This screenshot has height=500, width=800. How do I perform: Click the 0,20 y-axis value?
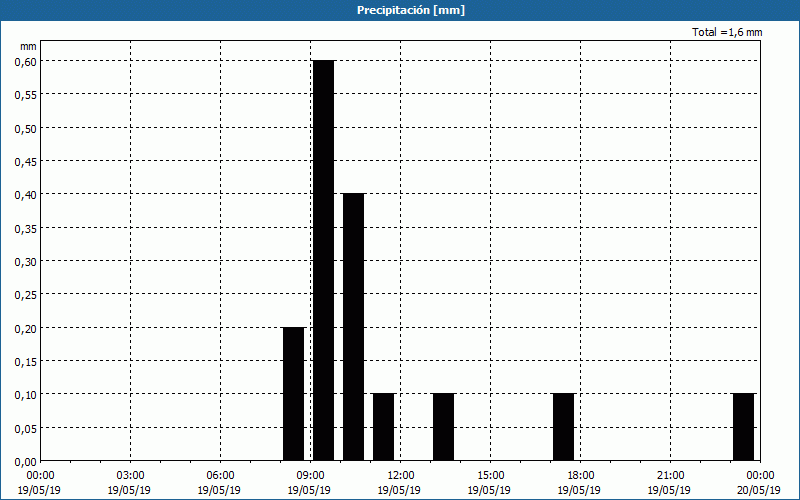pyautogui.click(x=26, y=328)
